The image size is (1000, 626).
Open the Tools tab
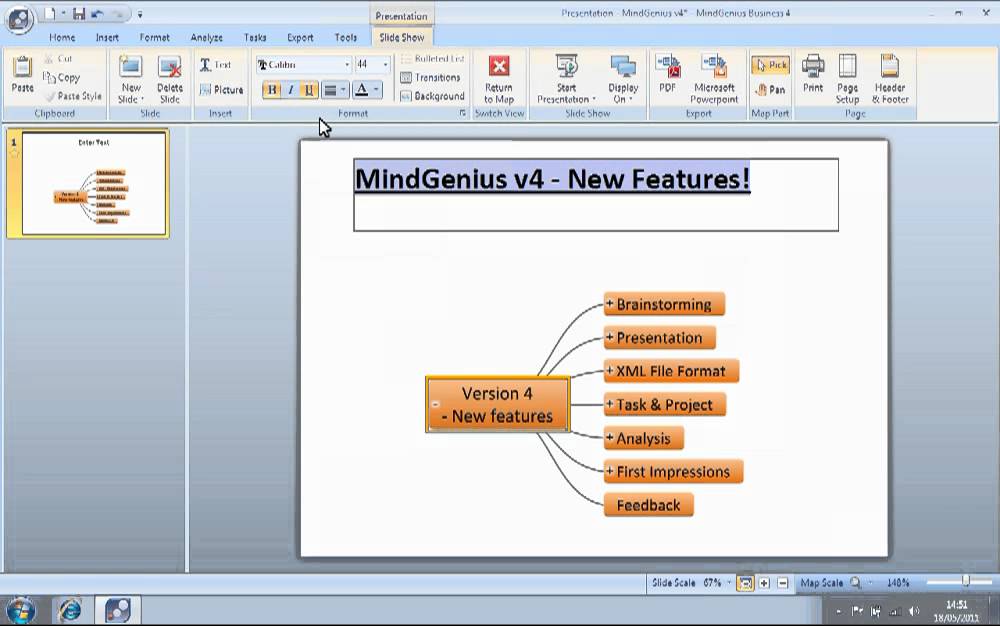click(346, 38)
